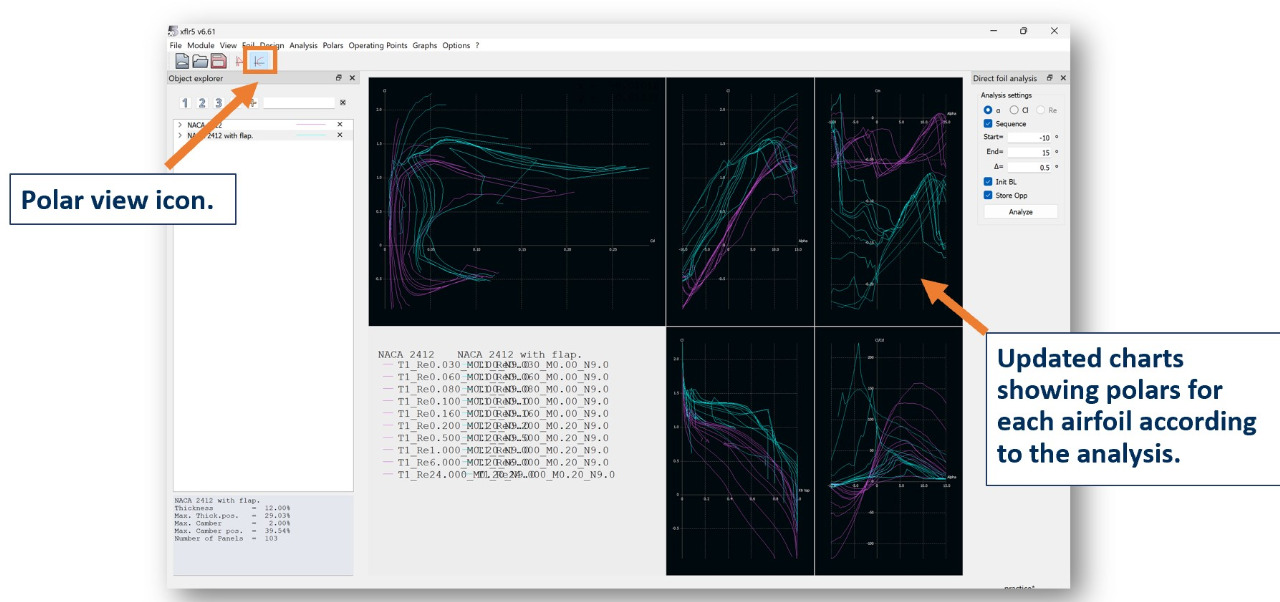Switch to OpPoint view icon
1280x602 pixels.
[240, 62]
